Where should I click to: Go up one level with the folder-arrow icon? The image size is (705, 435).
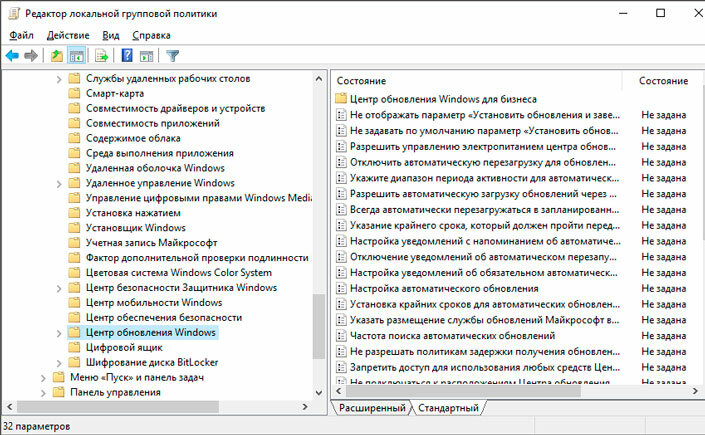57,56
